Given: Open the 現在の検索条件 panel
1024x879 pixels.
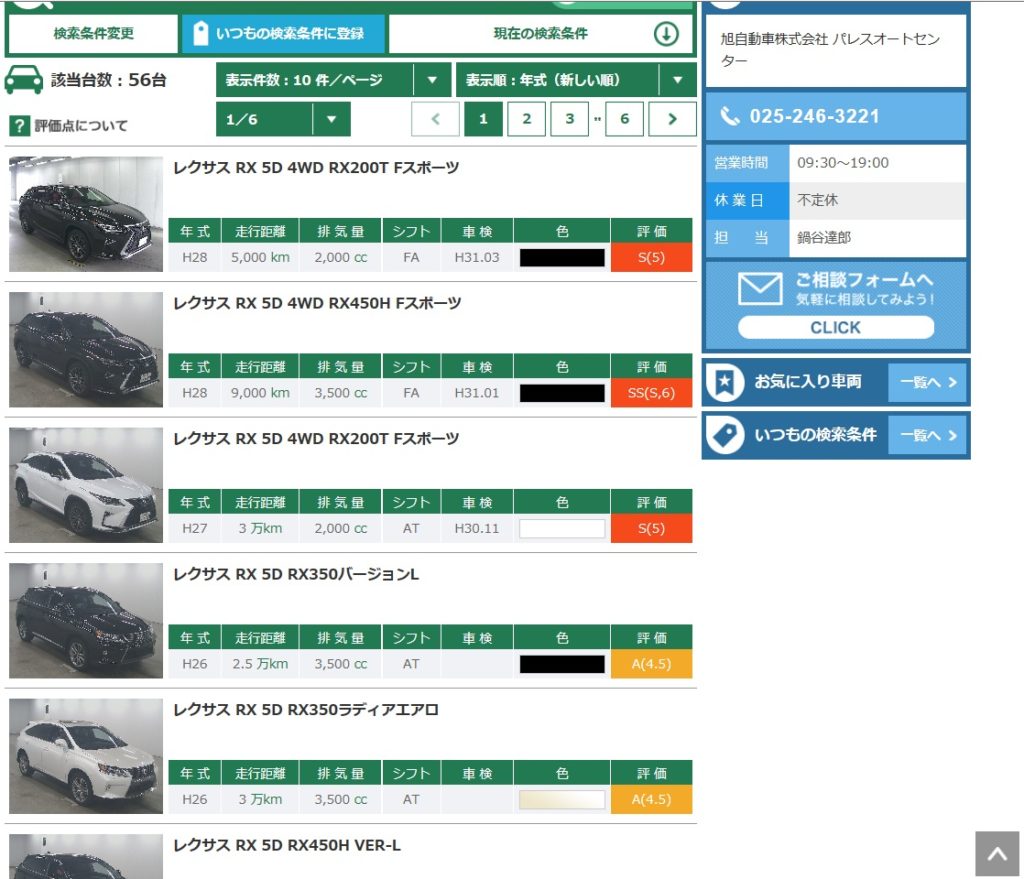Looking at the screenshot, I should [541, 33].
